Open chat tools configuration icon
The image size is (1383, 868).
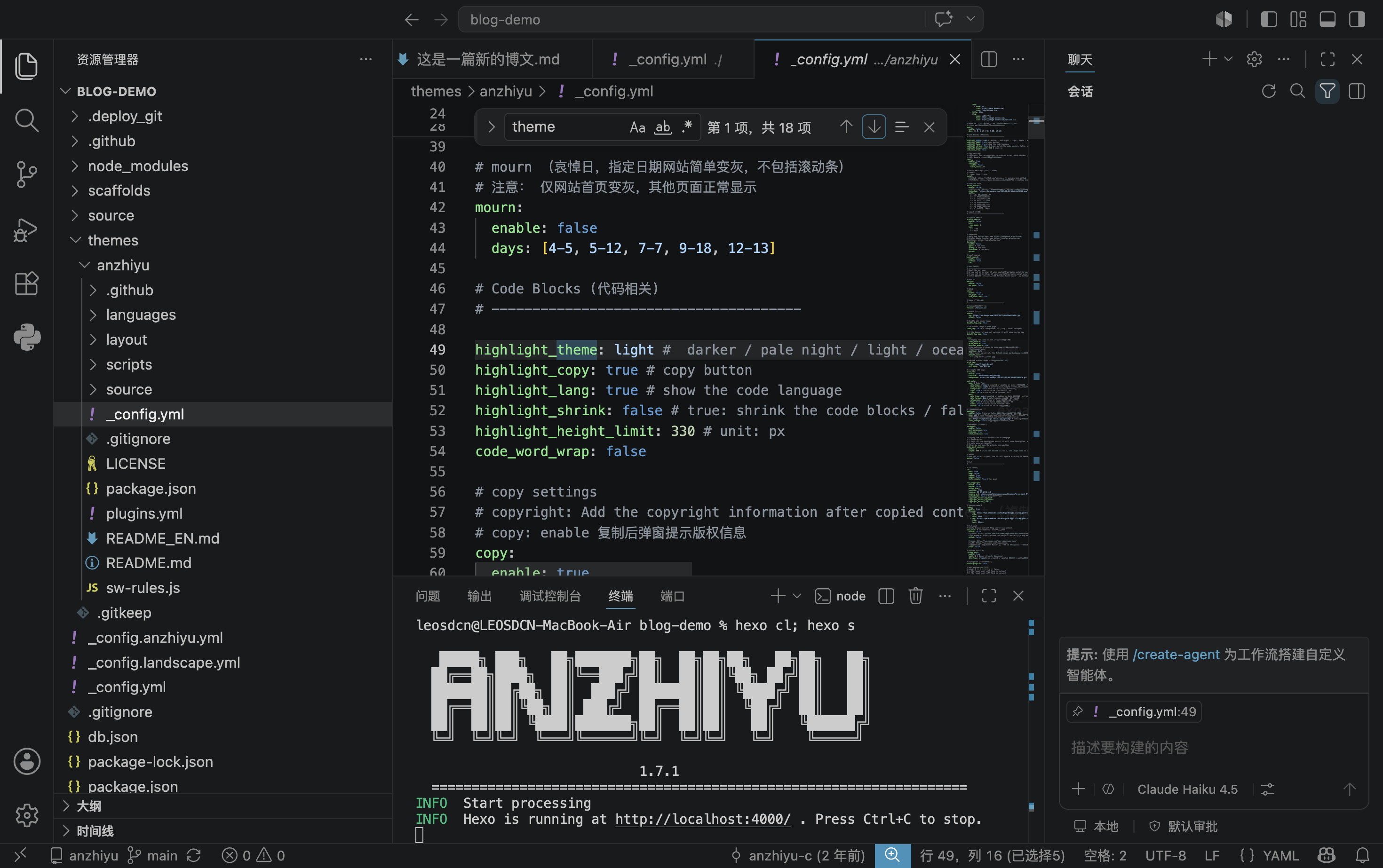click(1267, 789)
